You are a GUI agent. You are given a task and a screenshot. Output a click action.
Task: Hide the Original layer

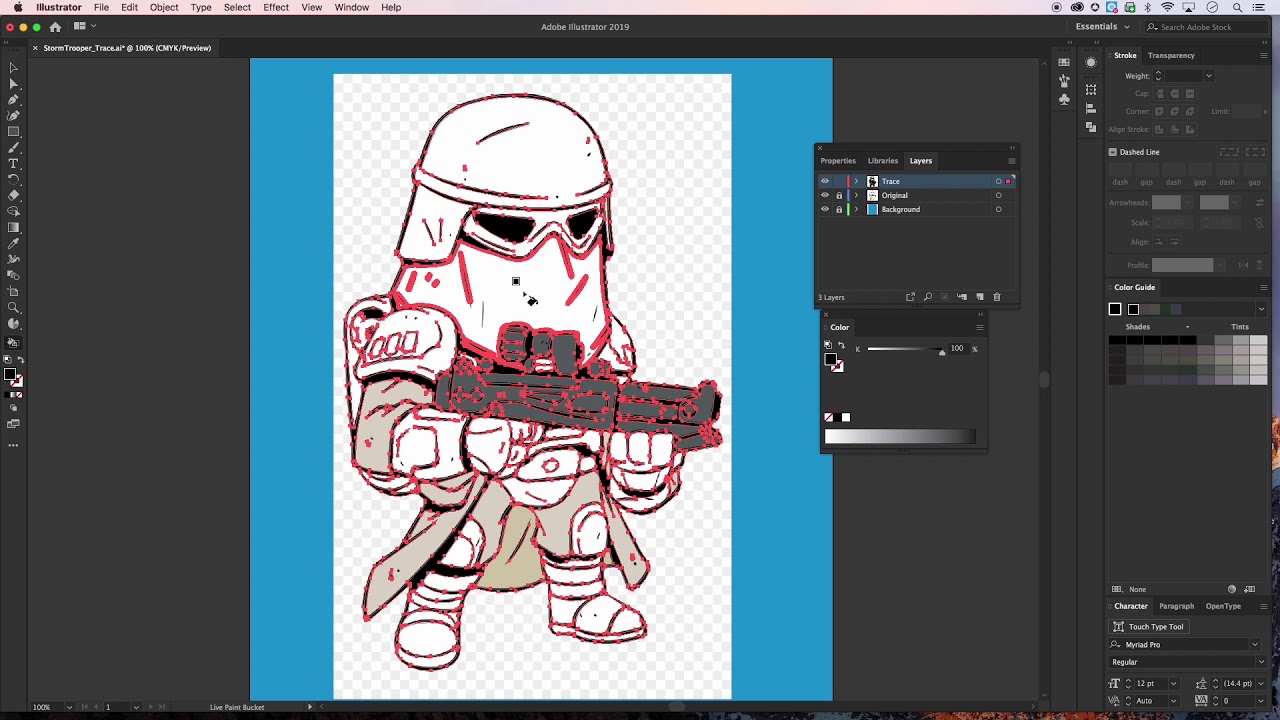click(825, 195)
